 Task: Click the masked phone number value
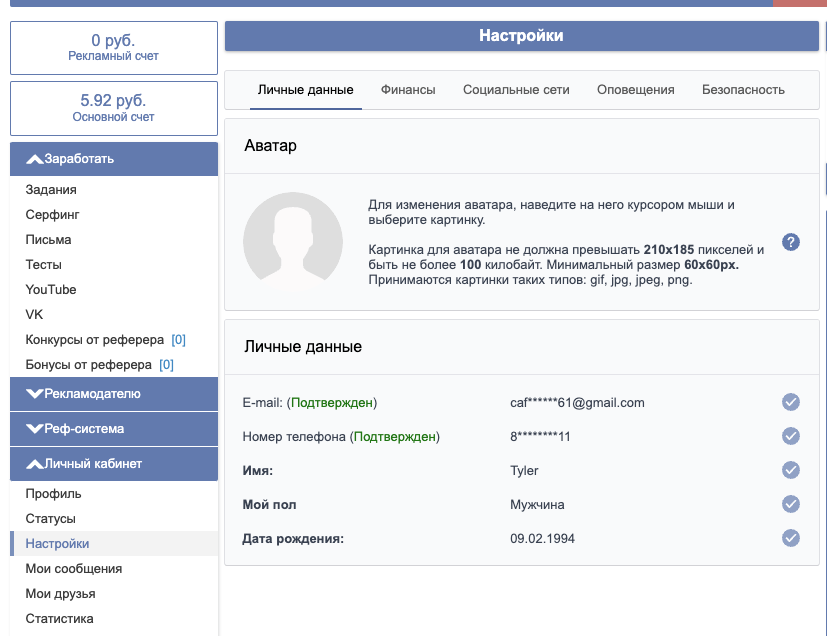point(540,437)
